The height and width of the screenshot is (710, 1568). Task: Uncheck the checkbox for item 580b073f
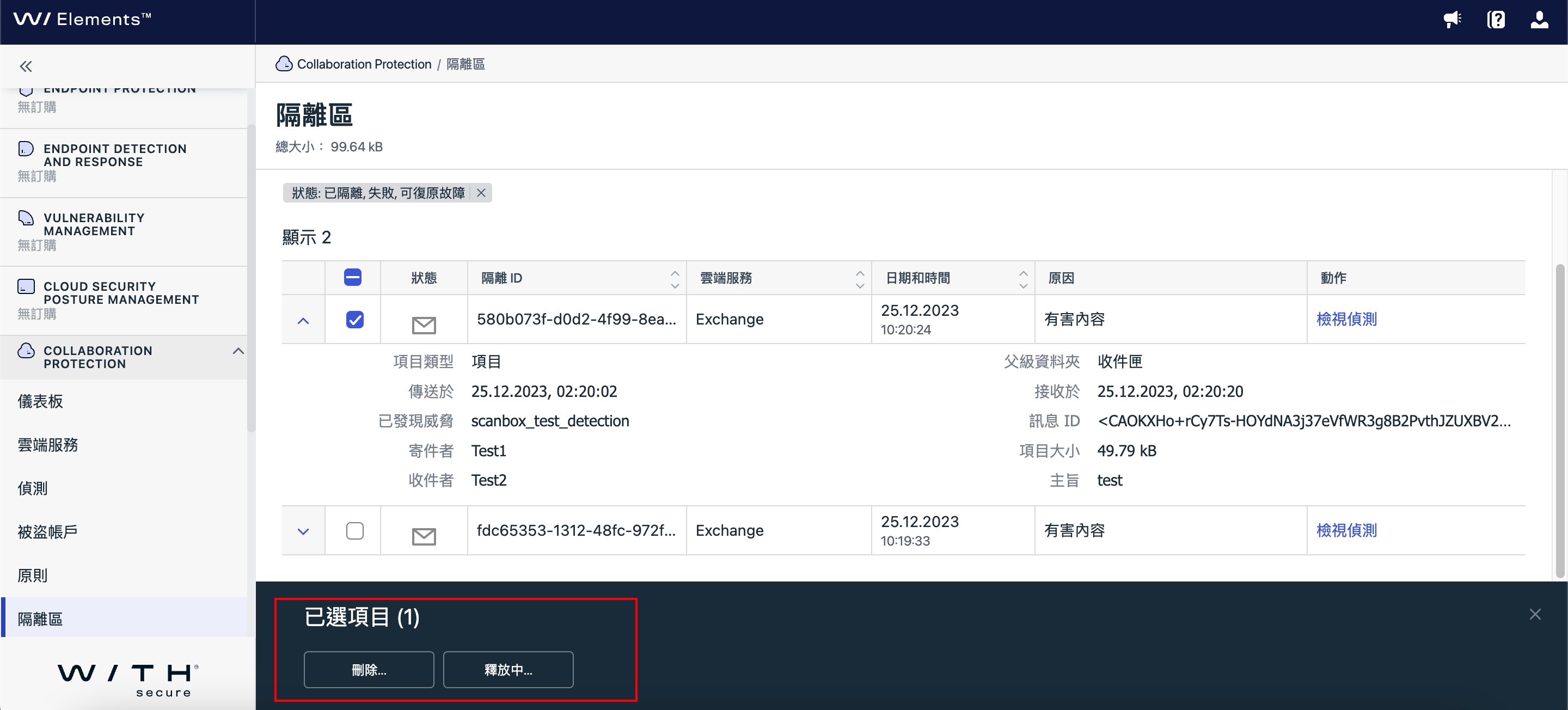355,320
